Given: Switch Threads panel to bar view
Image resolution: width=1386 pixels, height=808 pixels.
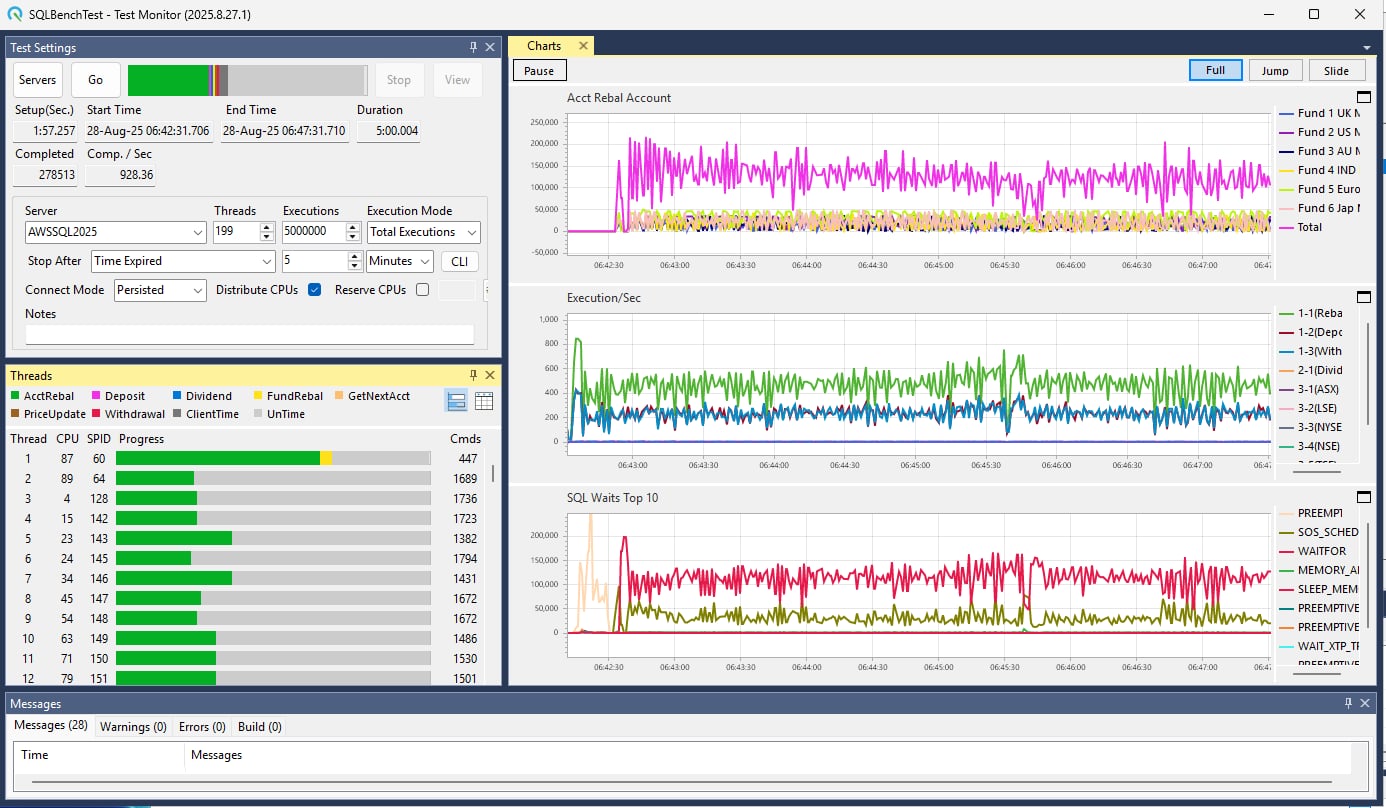Looking at the screenshot, I should point(456,401).
